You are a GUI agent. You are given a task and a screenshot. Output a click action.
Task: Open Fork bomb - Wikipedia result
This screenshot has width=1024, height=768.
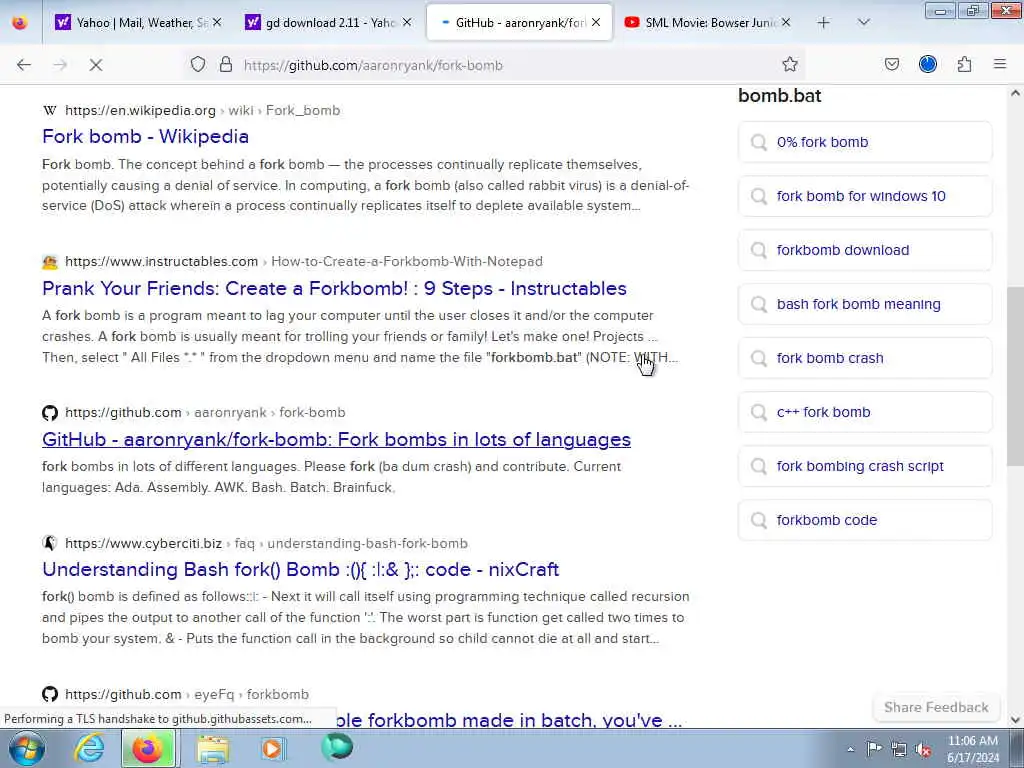[146, 136]
